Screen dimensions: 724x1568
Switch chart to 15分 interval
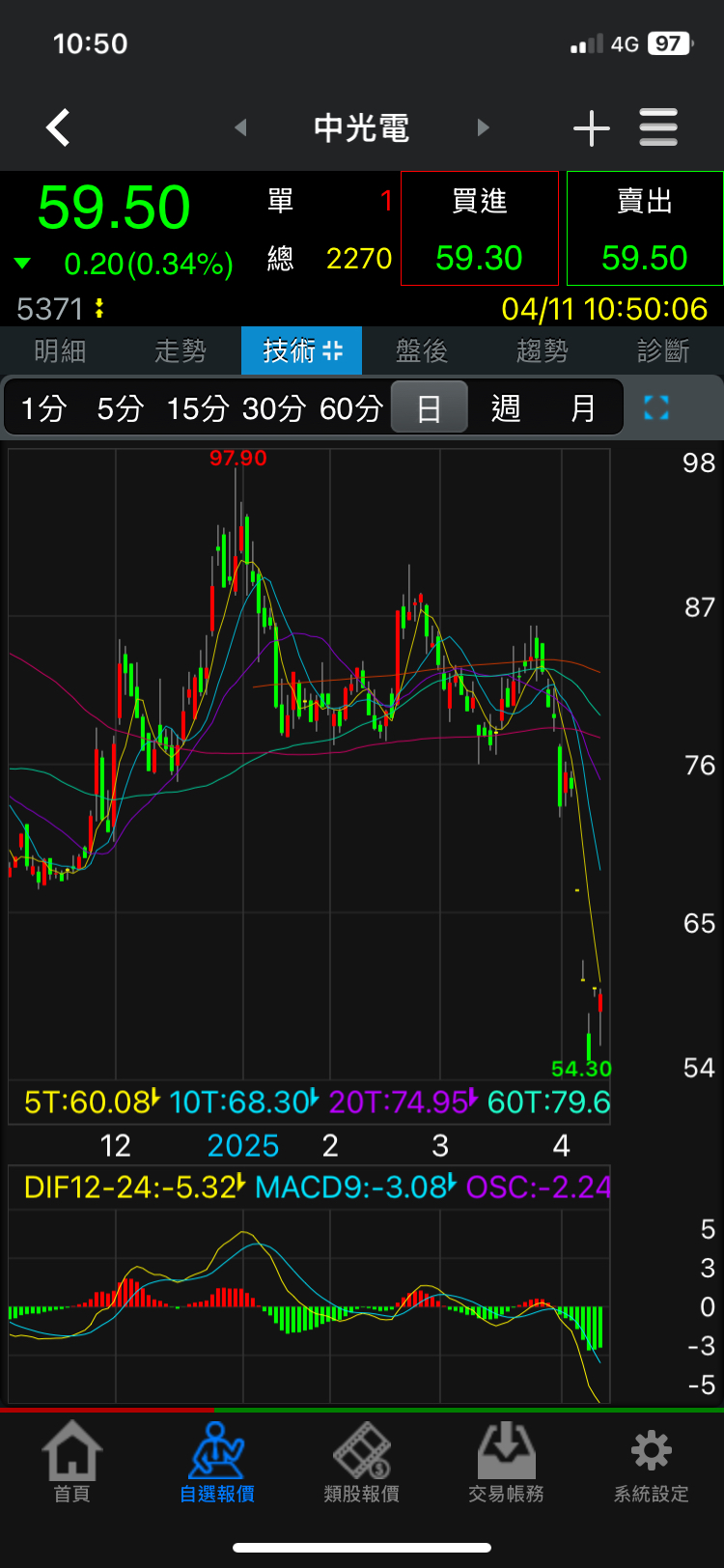pyautogui.click(x=197, y=408)
